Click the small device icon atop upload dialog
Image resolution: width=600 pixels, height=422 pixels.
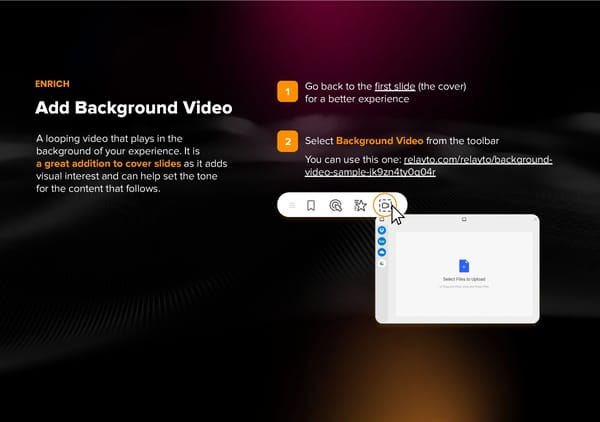tap(464, 219)
